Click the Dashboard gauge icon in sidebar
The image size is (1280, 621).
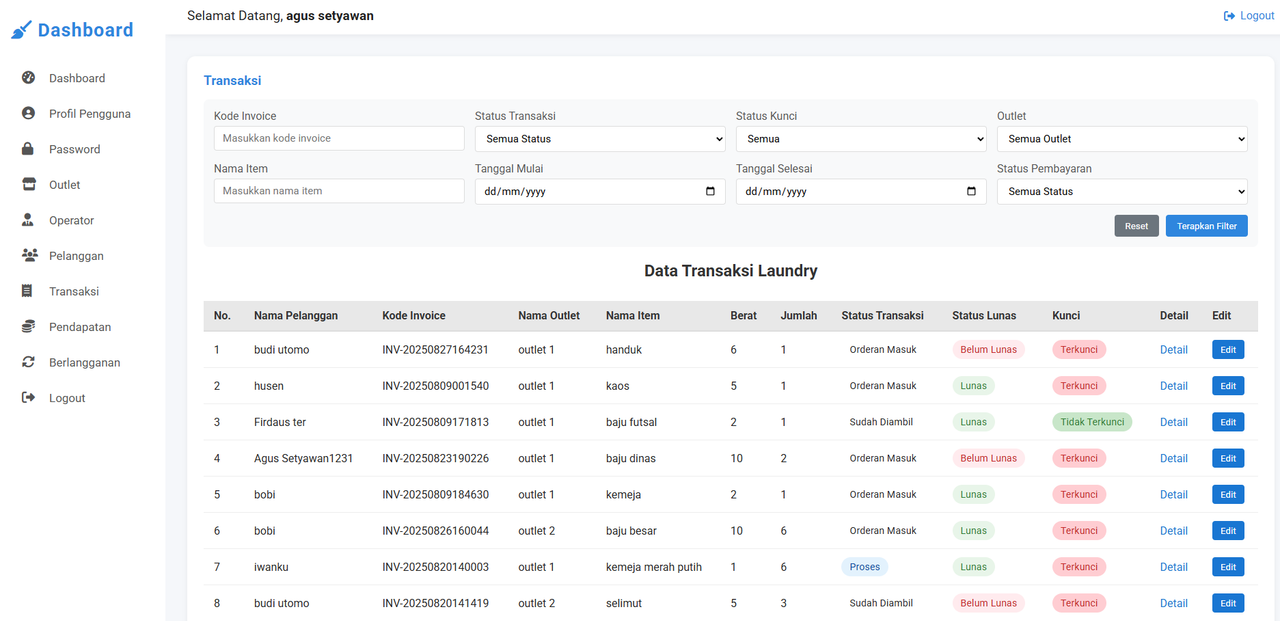pyautogui.click(x=28, y=78)
